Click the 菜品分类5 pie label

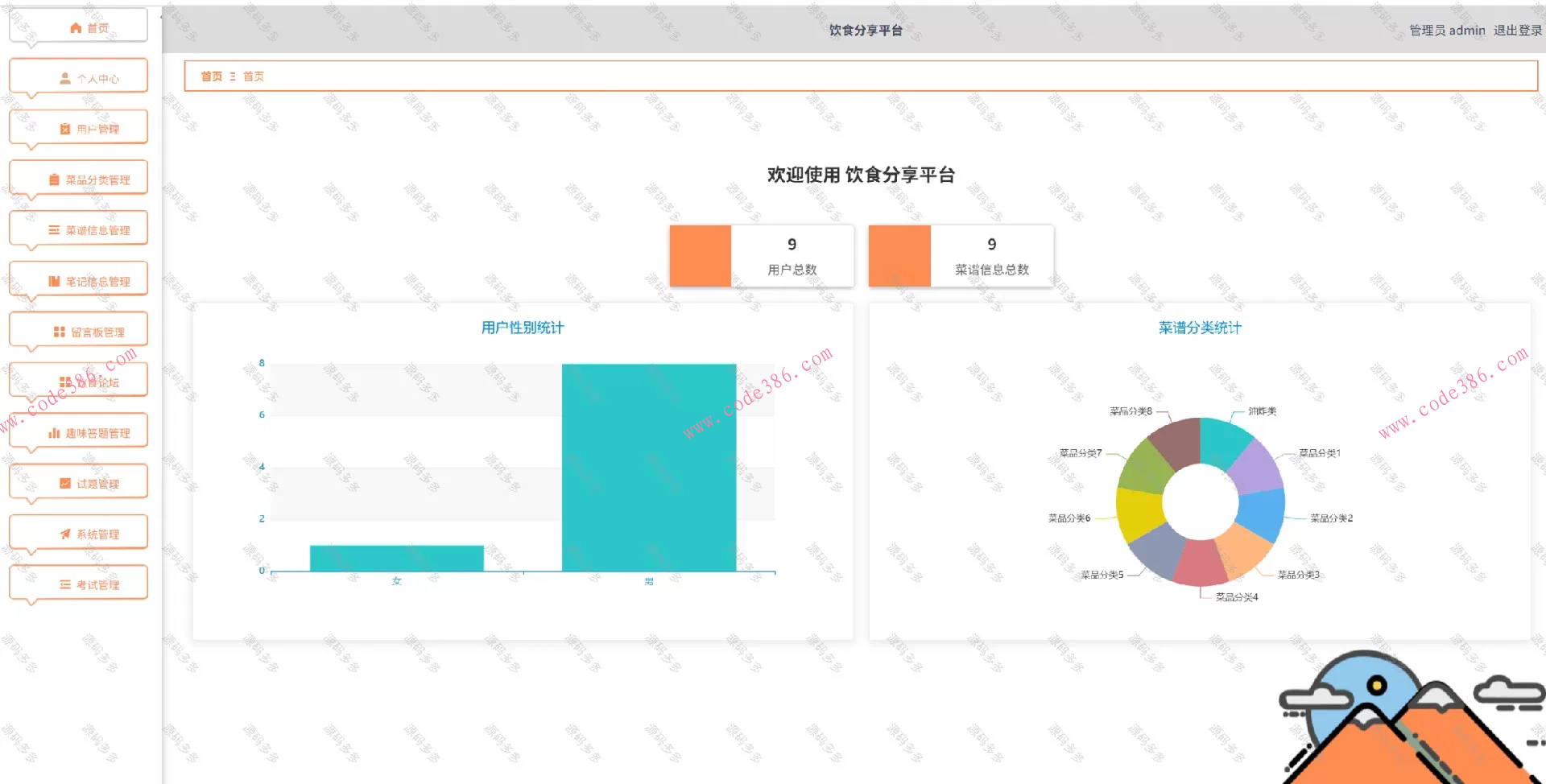[x=1102, y=575]
